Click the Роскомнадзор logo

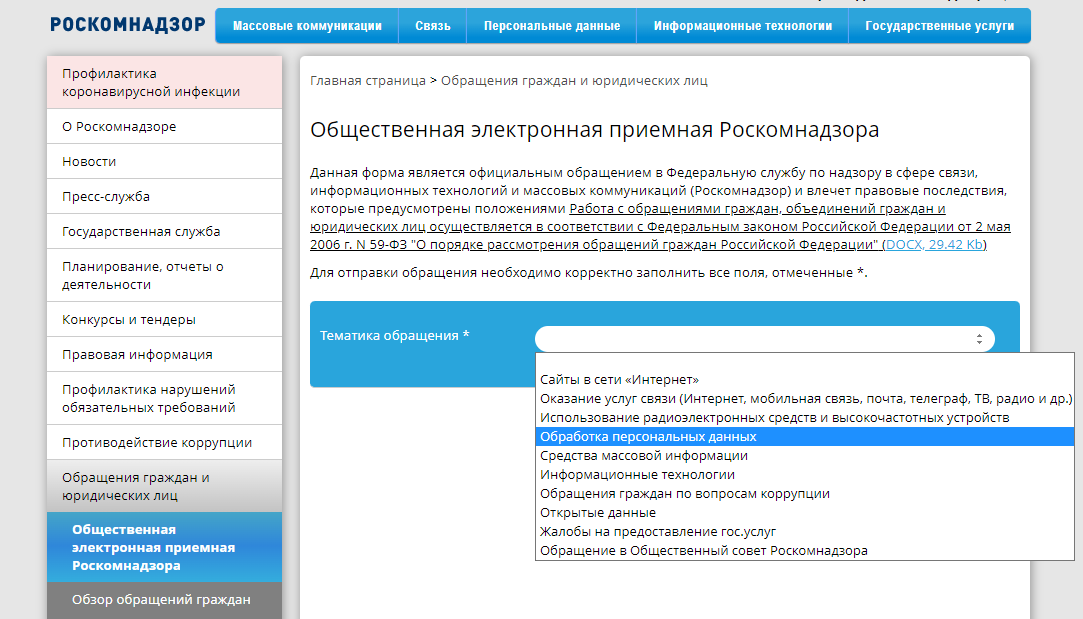coord(127,25)
